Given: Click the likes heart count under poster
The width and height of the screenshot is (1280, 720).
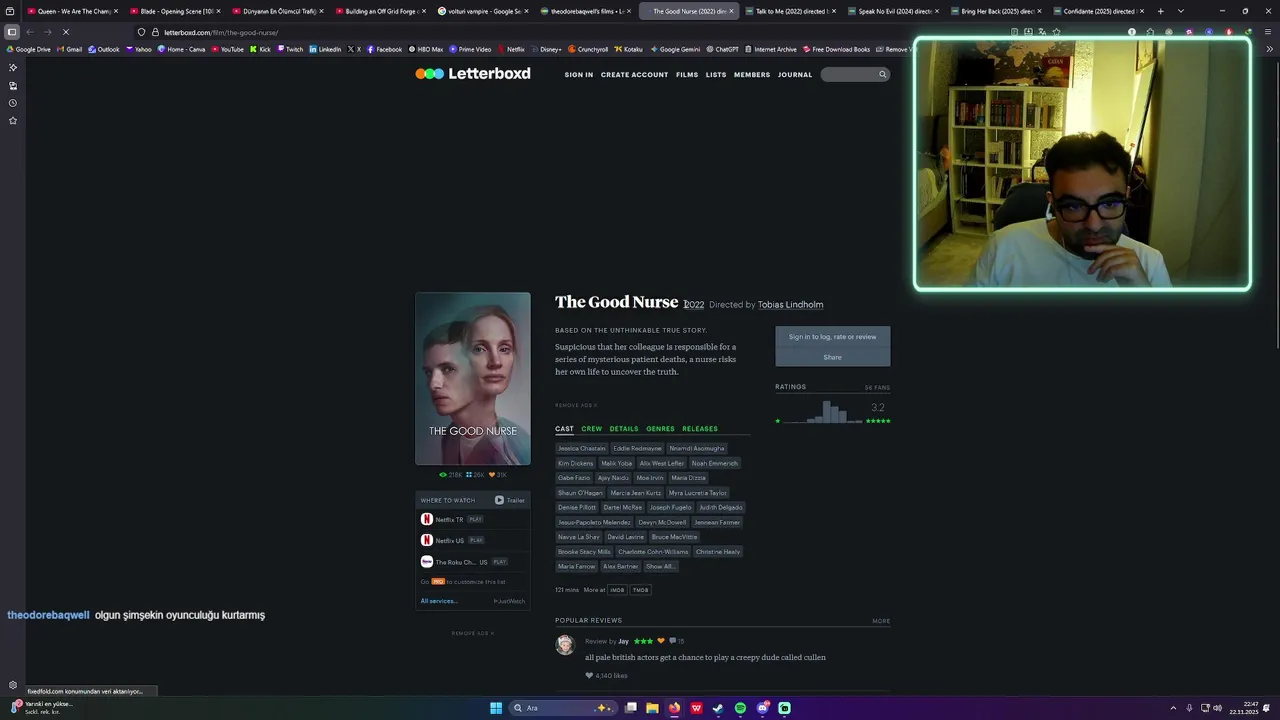Looking at the screenshot, I should click(498, 475).
